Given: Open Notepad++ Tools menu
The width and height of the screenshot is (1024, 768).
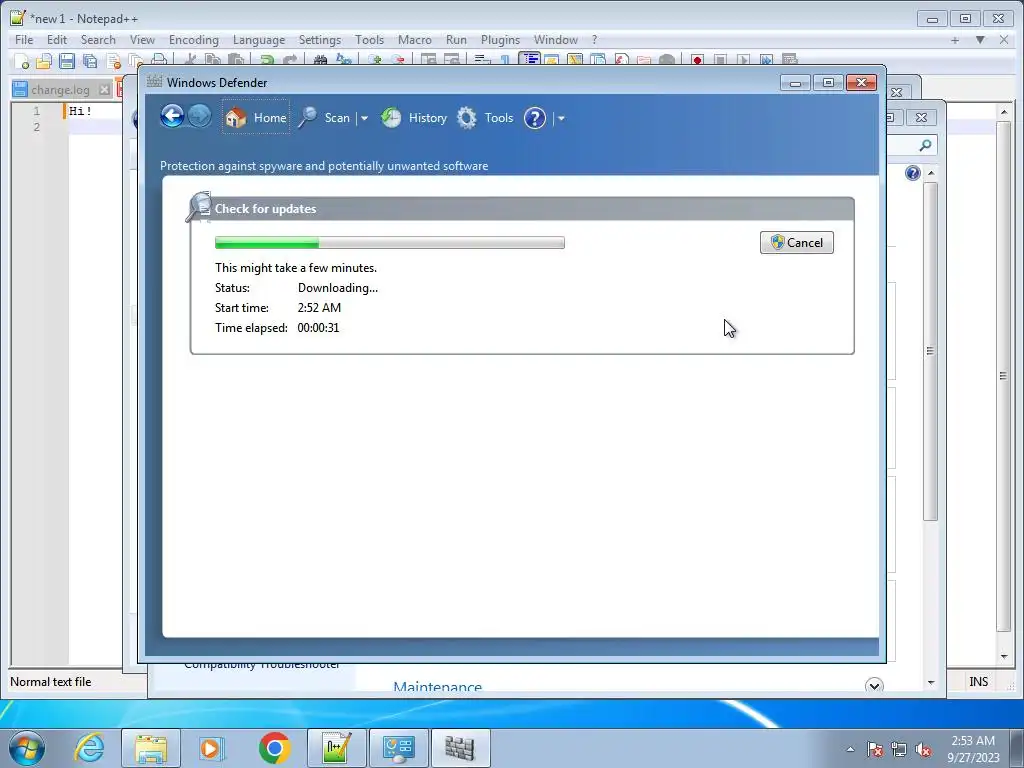Looking at the screenshot, I should click(x=369, y=40).
